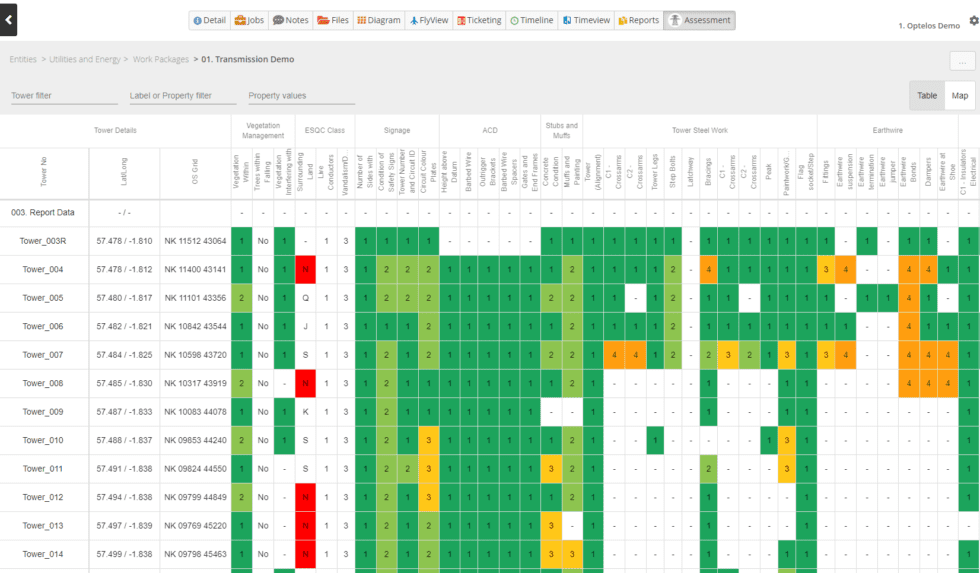Open the Property values field
The height and width of the screenshot is (573, 980).
coord(301,96)
